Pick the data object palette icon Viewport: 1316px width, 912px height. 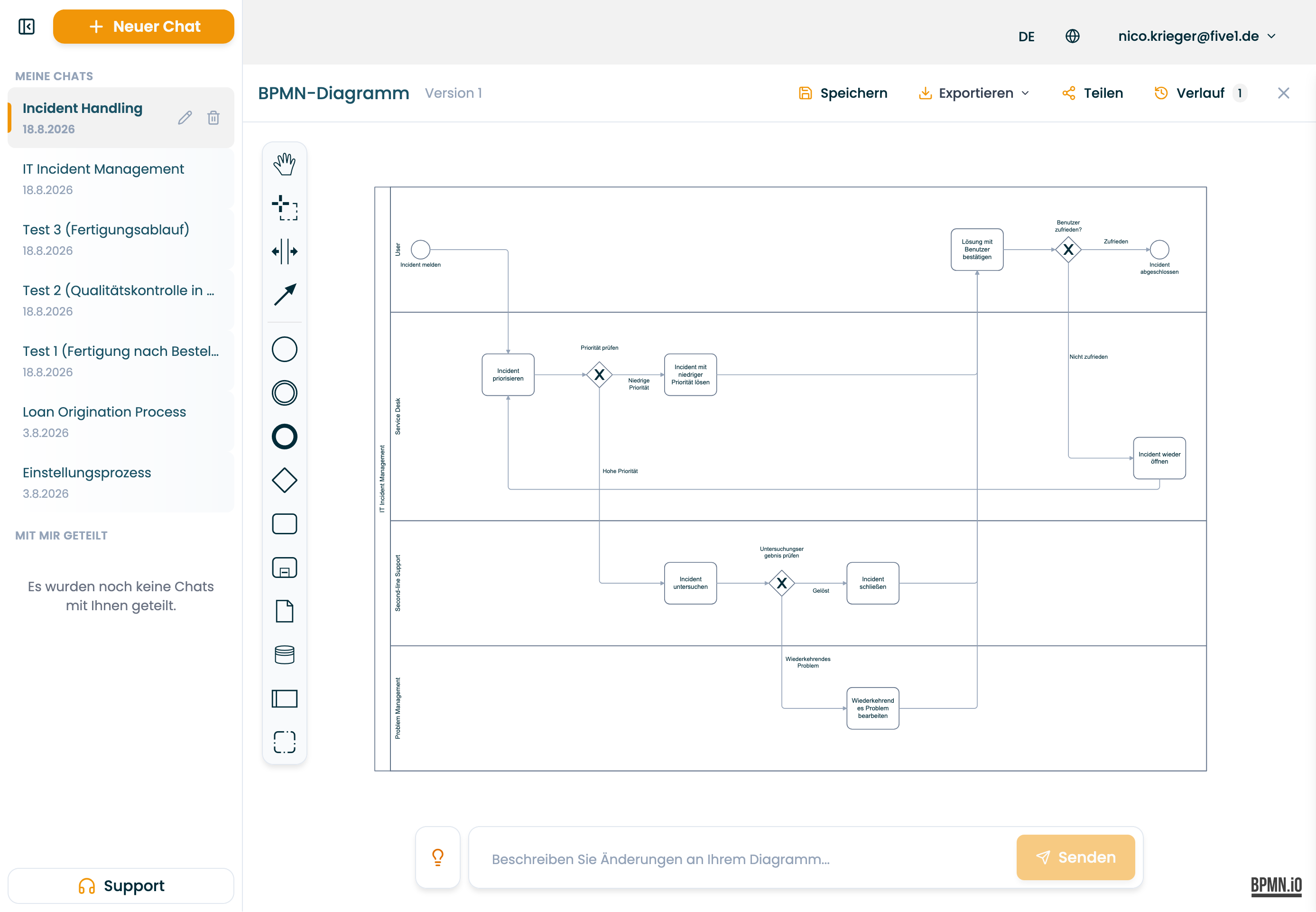(x=285, y=611)
